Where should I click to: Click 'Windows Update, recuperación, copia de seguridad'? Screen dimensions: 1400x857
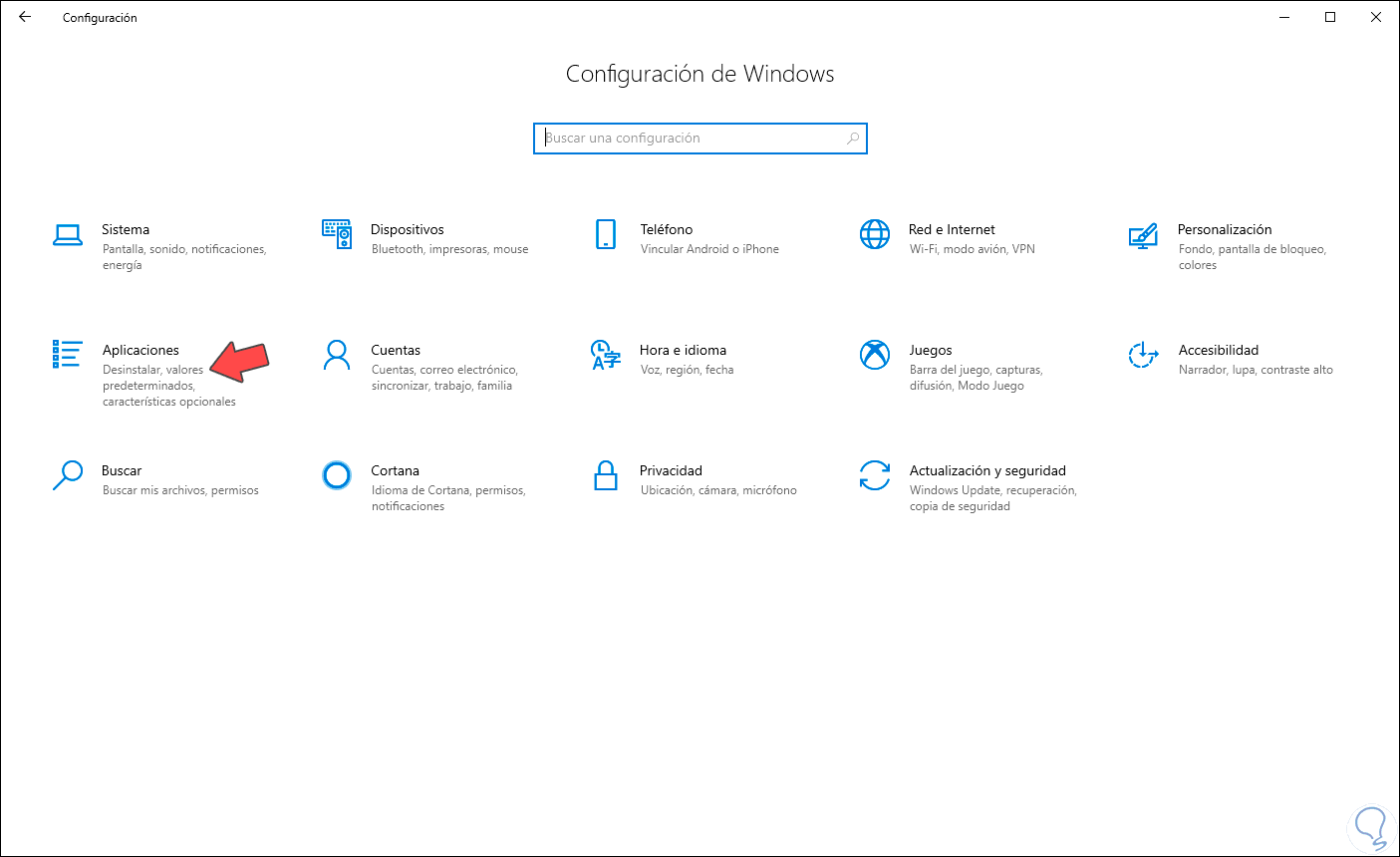pyautogui.click(x=993, y=498)
